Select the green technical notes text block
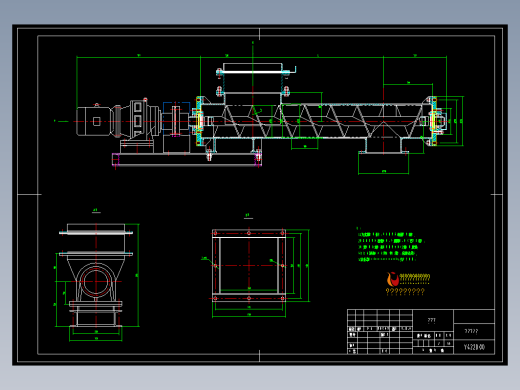Screen dimensions: 520x390 coord(390,246)
